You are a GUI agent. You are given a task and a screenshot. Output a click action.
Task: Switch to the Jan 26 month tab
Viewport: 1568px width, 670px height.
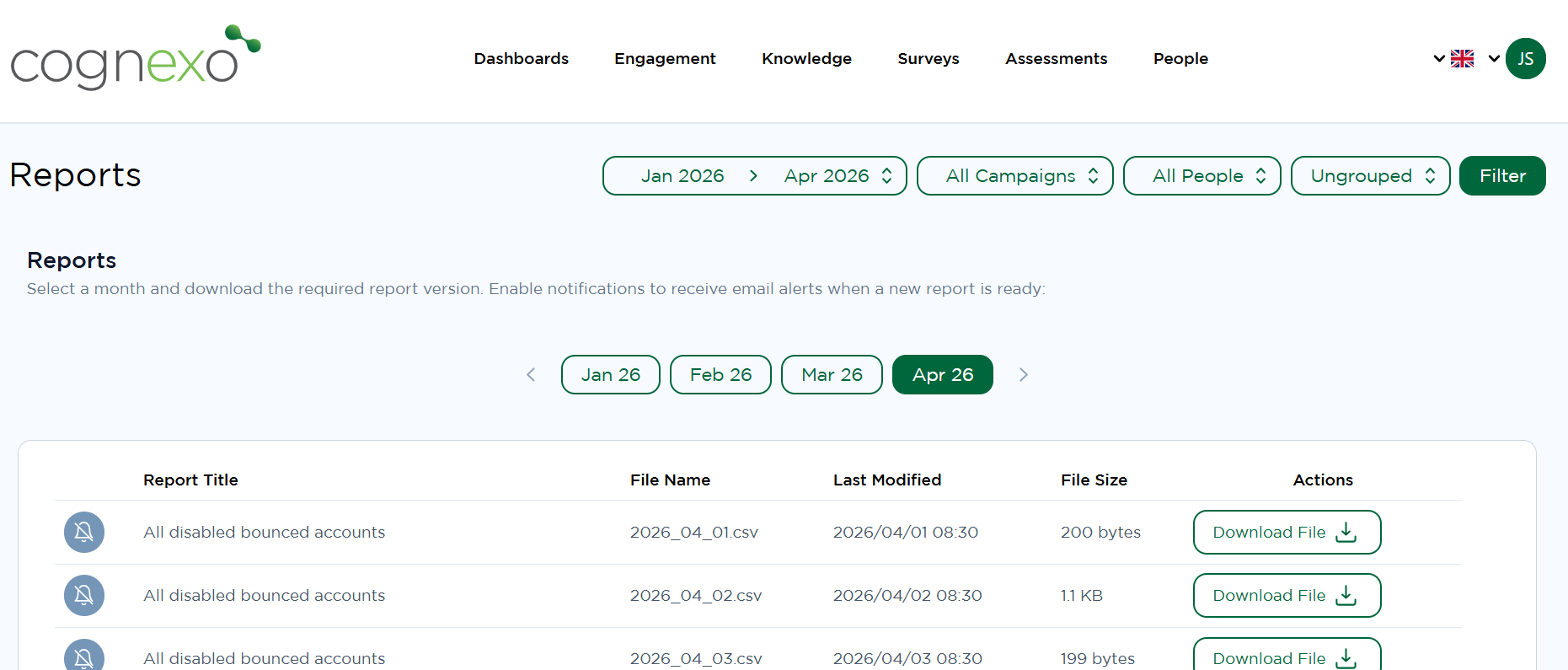(610, 375)
